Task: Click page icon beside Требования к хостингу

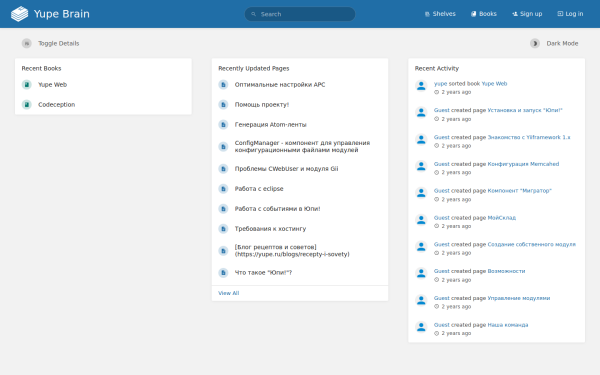Action: pos(223,228)
